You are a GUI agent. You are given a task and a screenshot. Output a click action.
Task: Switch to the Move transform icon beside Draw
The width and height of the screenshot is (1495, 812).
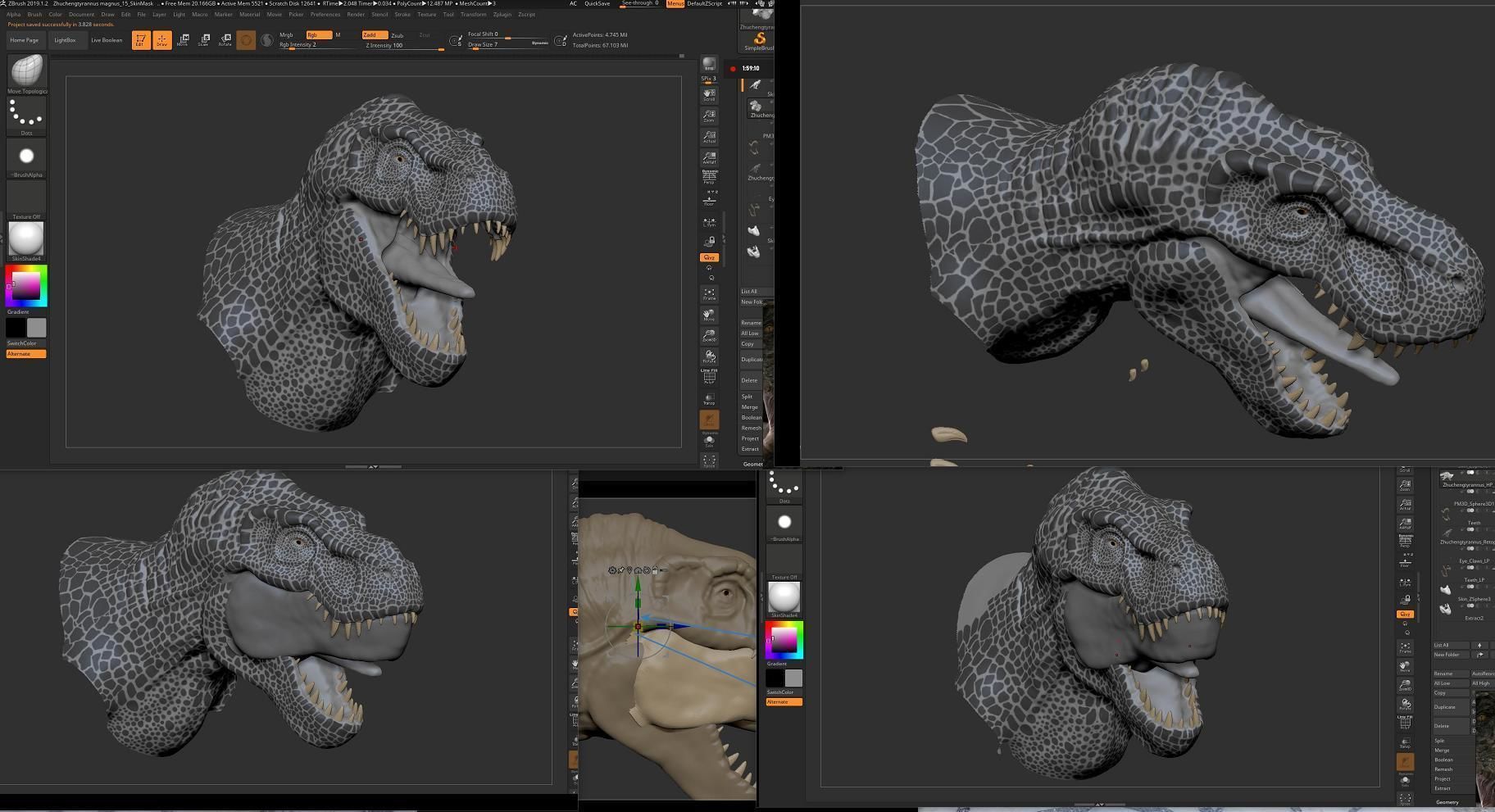pyautogui.click(x=183, y=40)
